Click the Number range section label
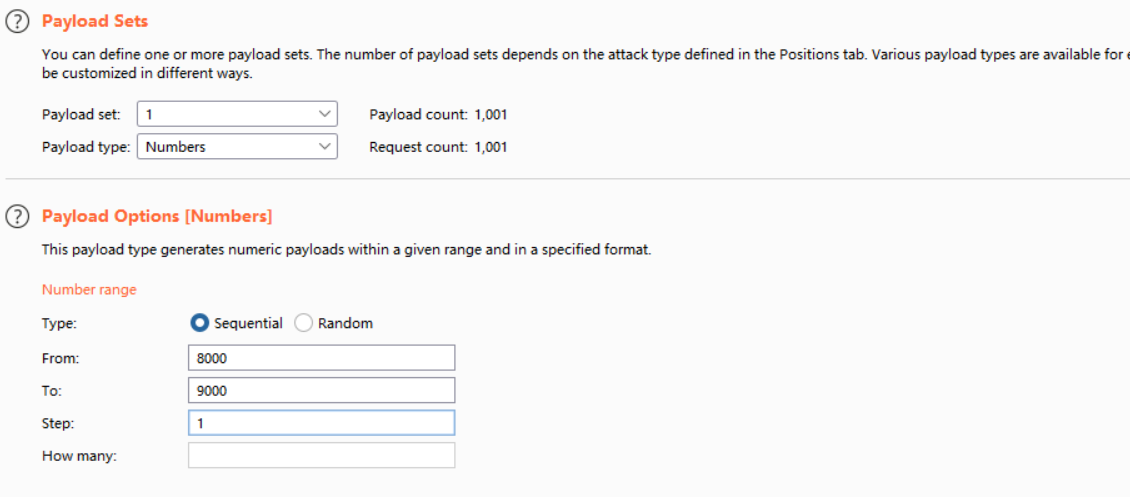This screenshot has width=1130, height=497. 89,290
